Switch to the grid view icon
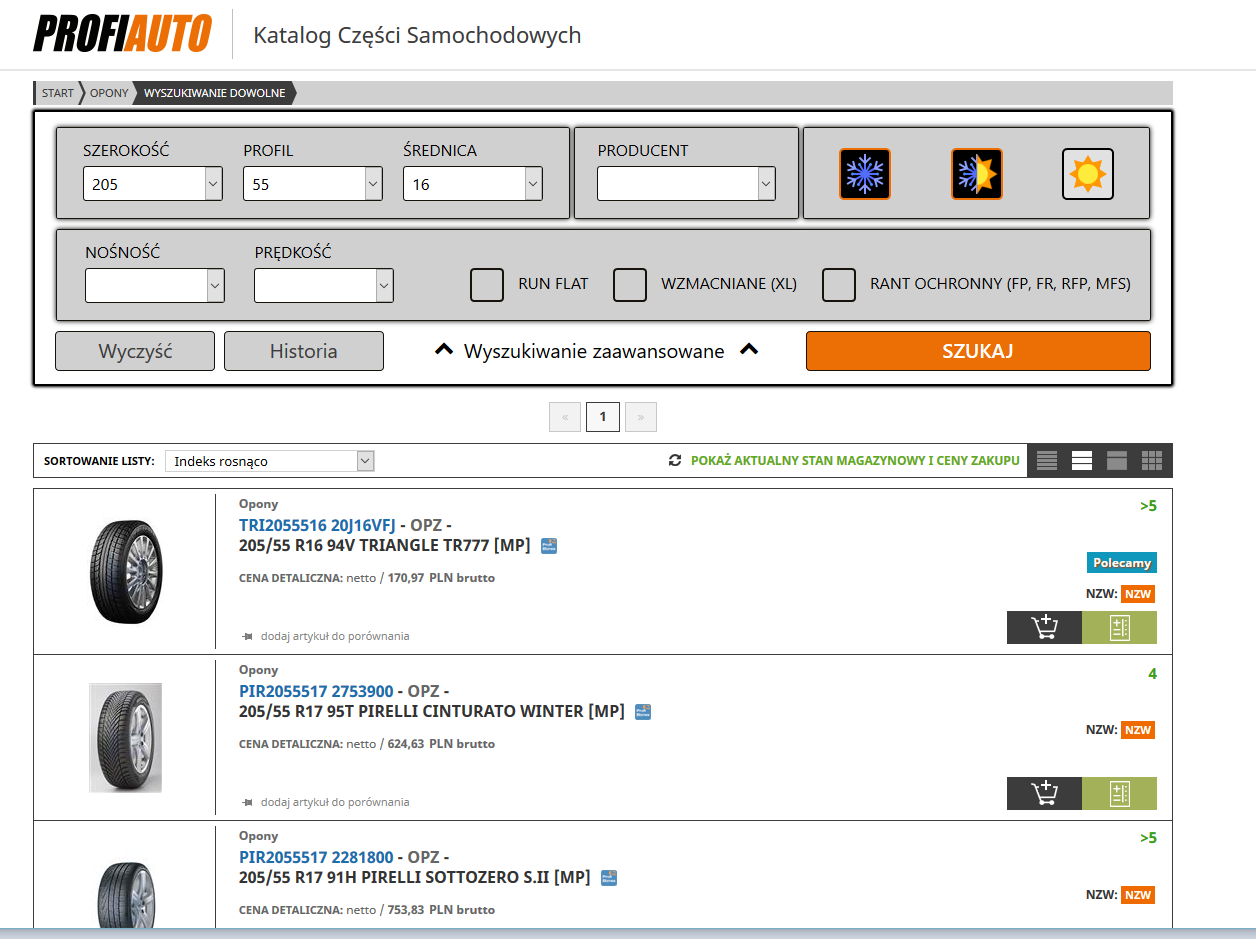Screen dimensions: 1256x939 click(x=1152, y=461)
